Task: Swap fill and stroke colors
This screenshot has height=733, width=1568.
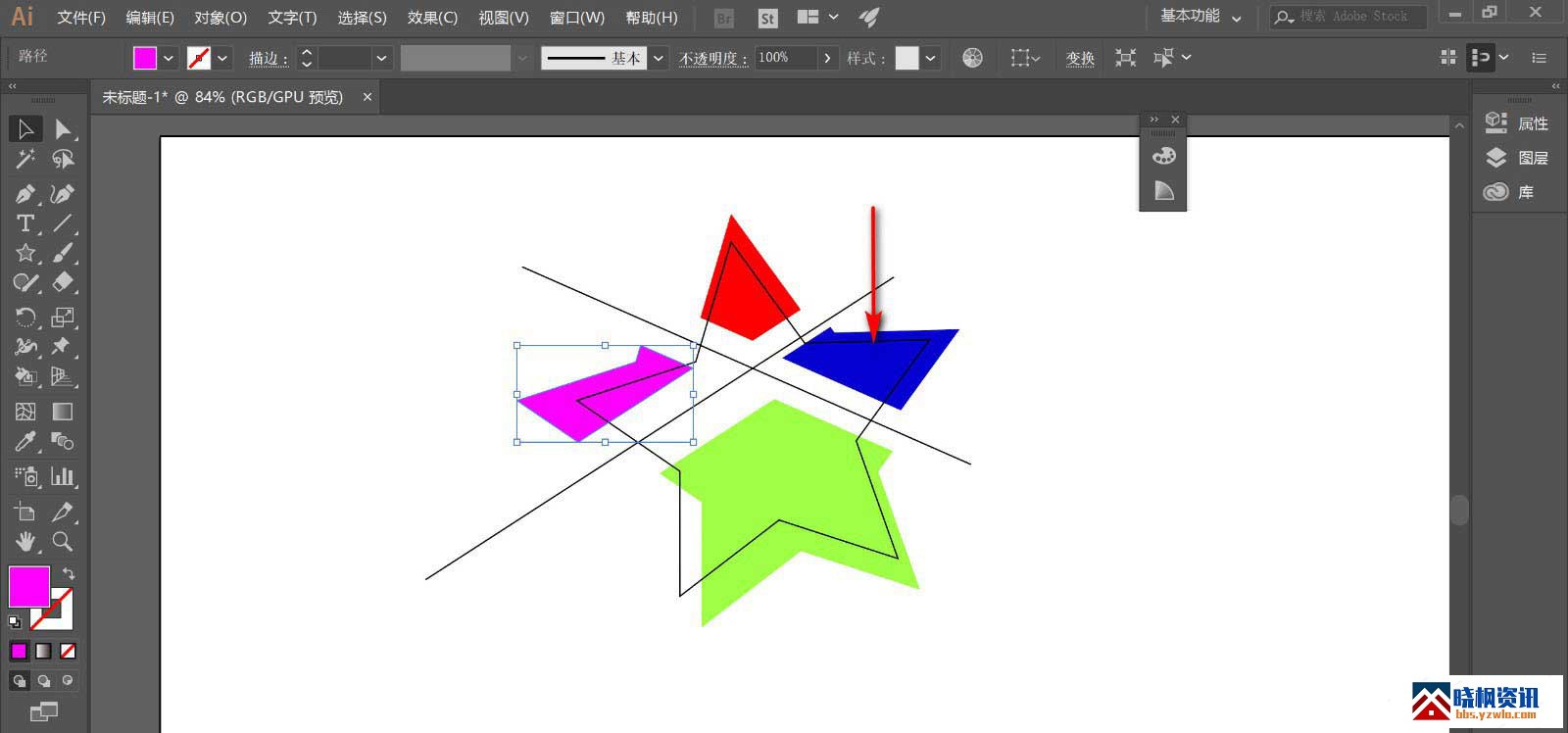Action: (68, 573)
